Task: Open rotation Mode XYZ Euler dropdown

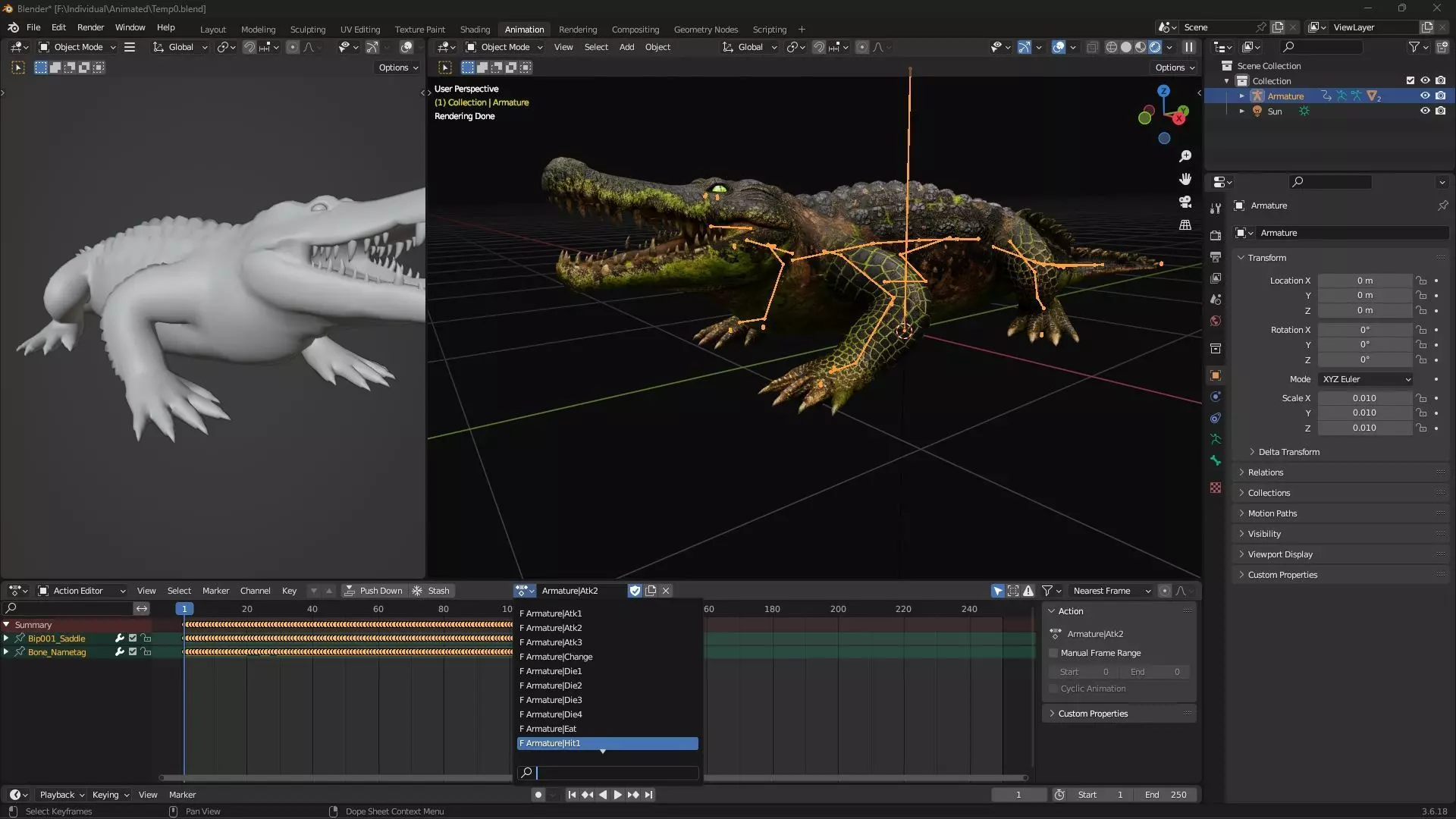Action: (1366, 379)
